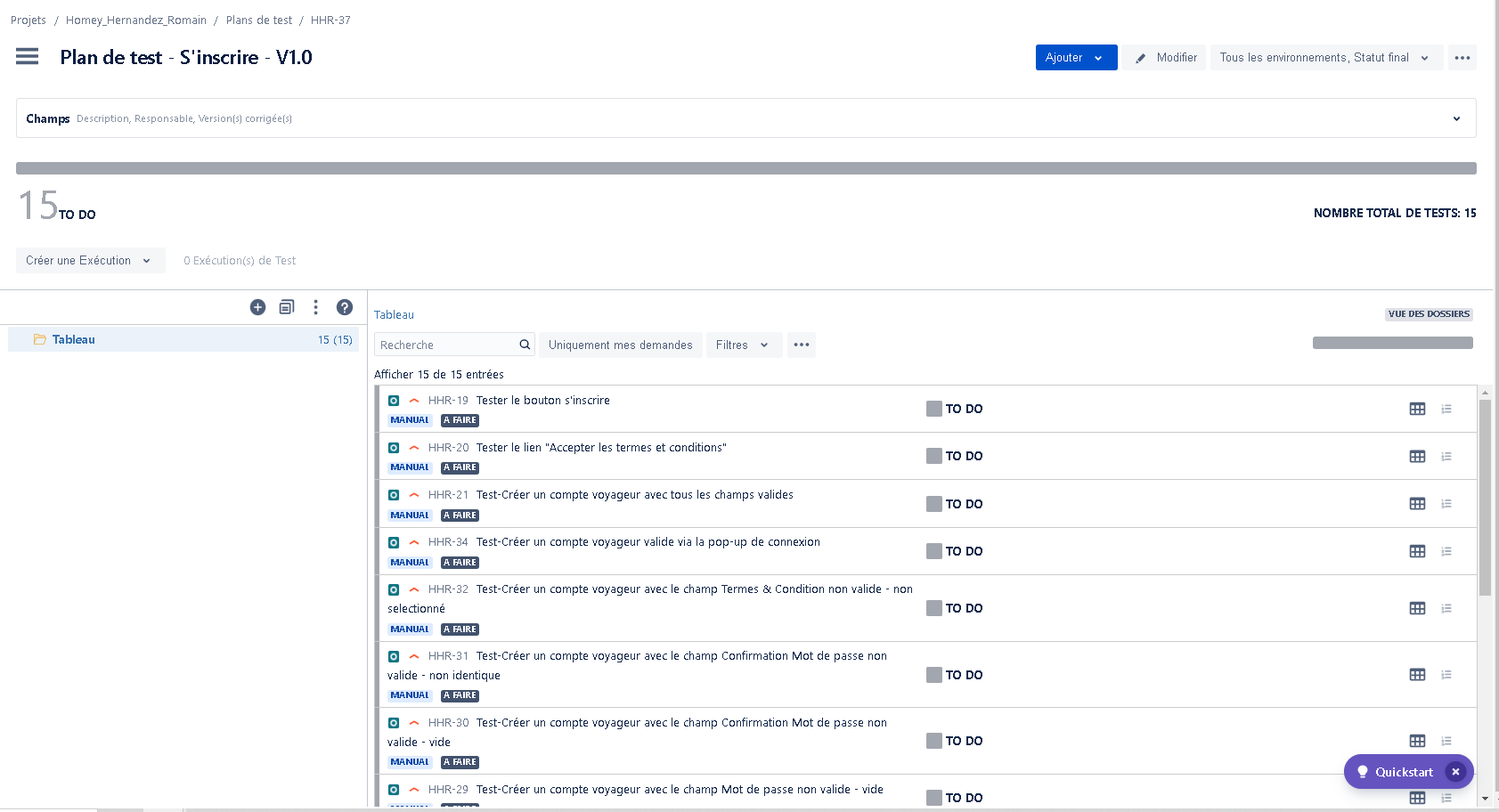Click numbered list icon for HHR-20 row
This screenshot has width=1499, height=812.
pos(1446,456)
